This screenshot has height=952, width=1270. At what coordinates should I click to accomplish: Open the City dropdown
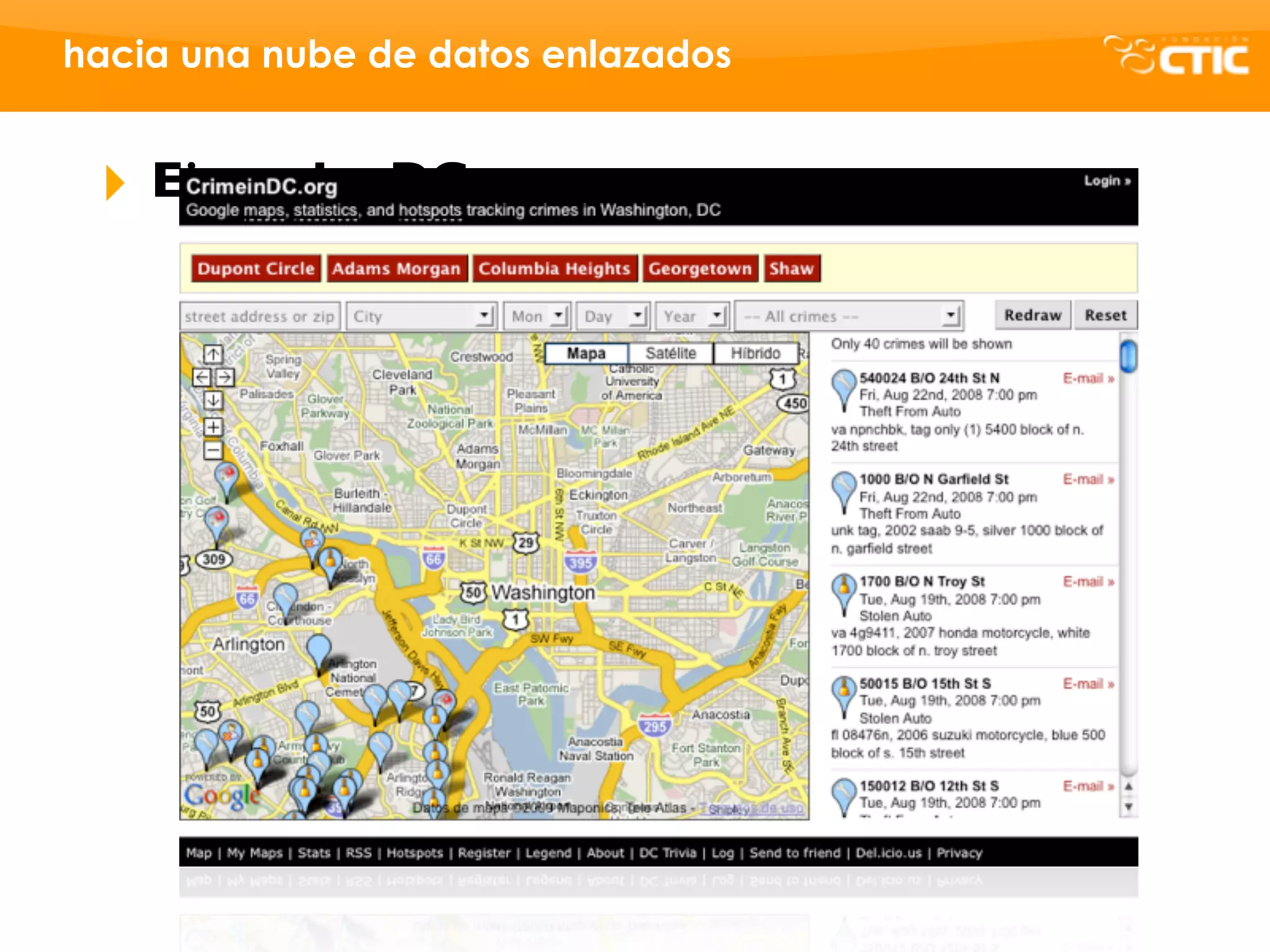click(x=422, y=316)
